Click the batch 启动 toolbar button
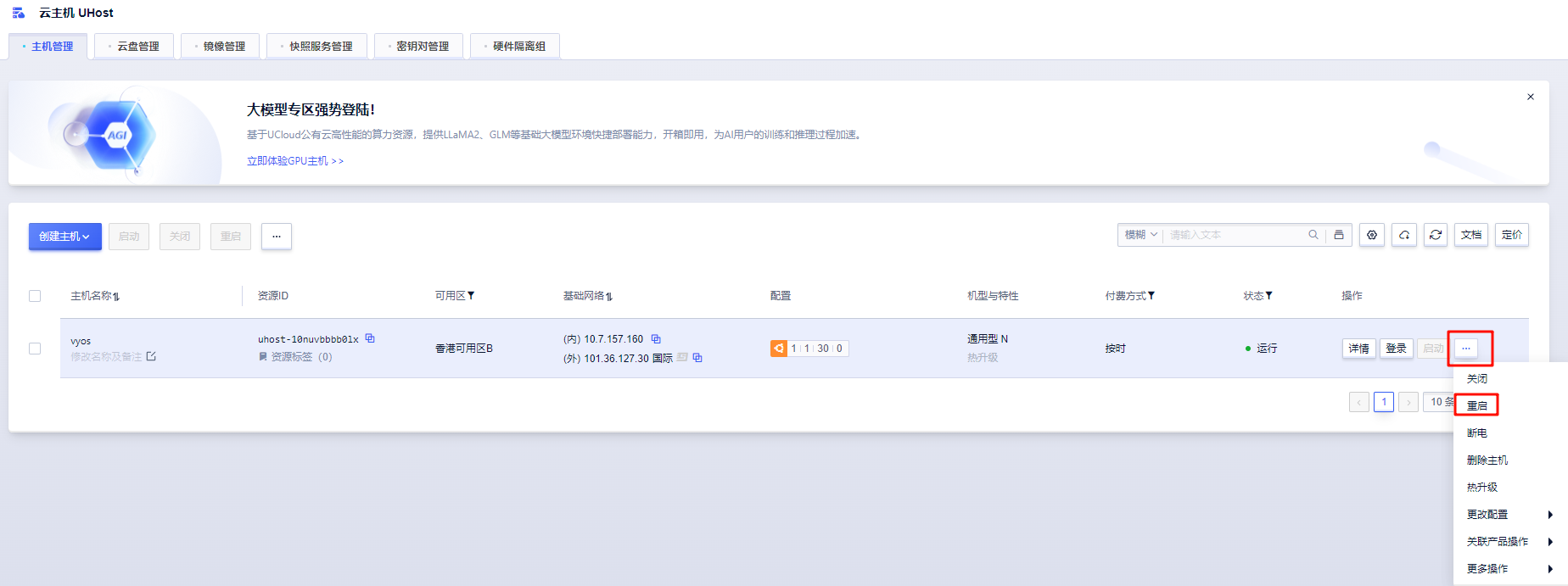This screenshot has width=1568, height=586. point(129,237)
